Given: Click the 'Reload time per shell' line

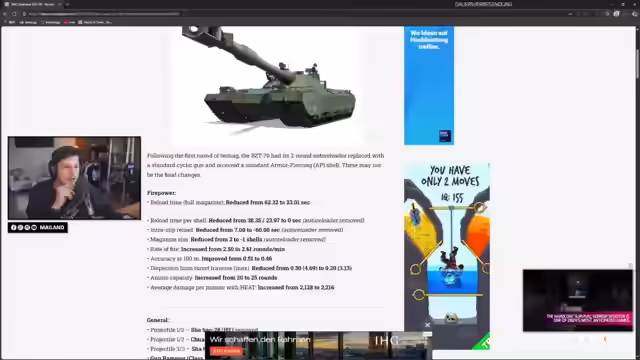Looking at the screenshot, I should [256, 220].
